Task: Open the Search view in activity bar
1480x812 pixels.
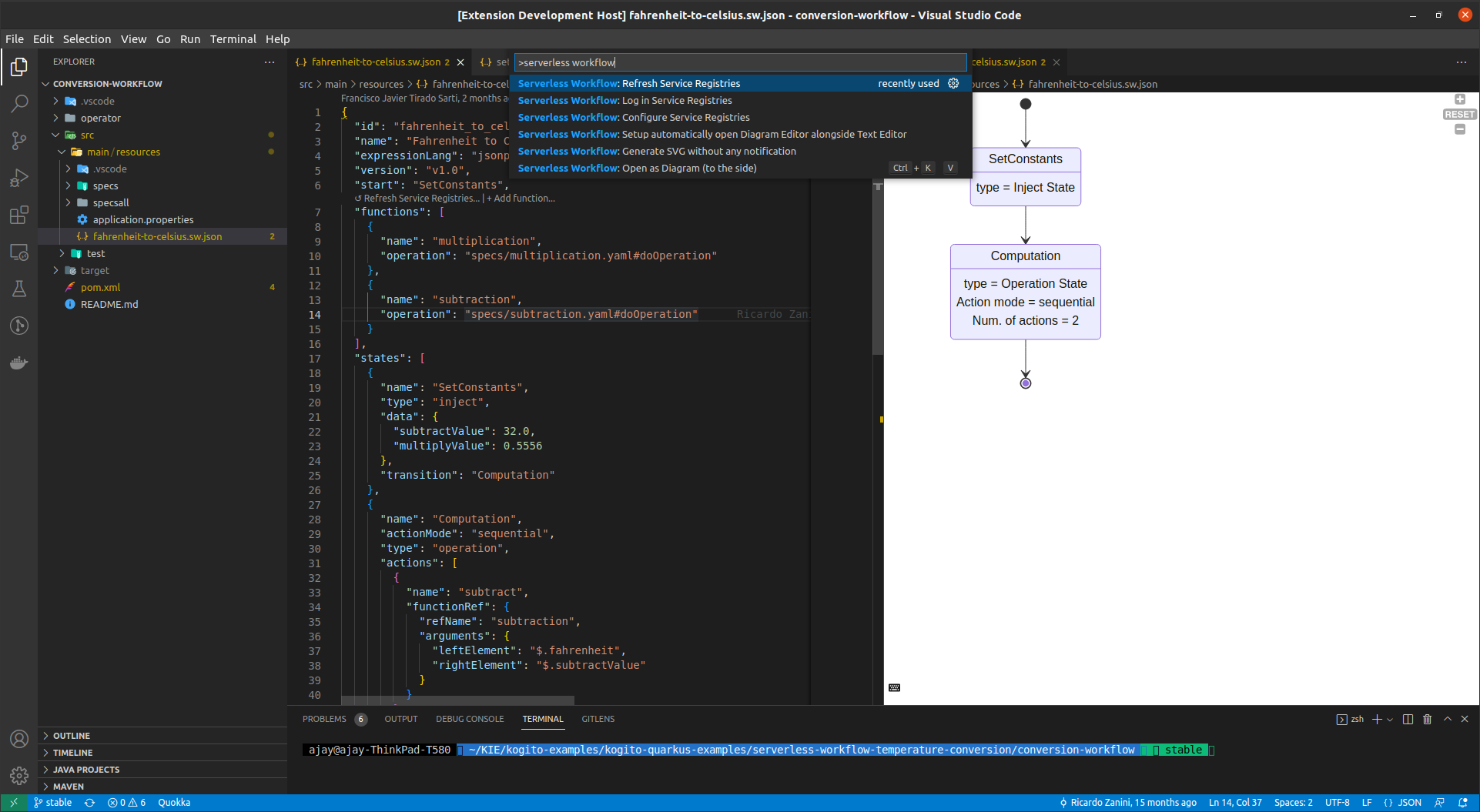Action: click(x=19, y=103)
